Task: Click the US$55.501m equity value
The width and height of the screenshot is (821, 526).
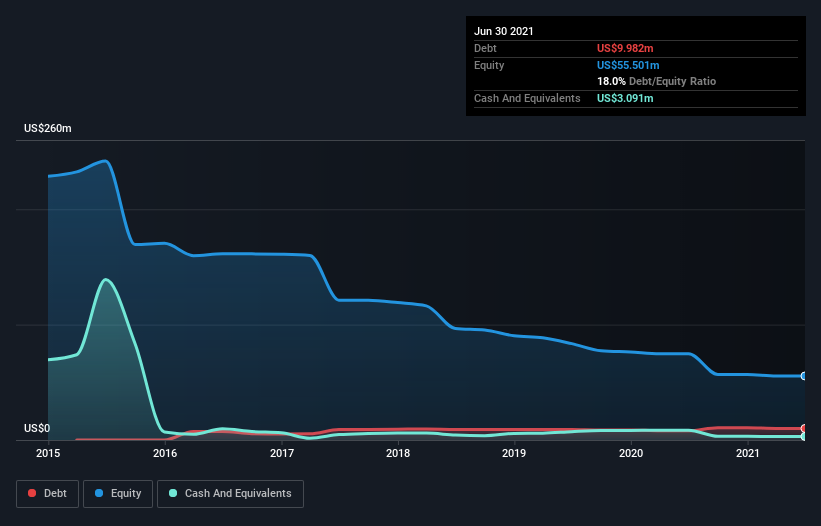Action: click(x=628, y=65)
